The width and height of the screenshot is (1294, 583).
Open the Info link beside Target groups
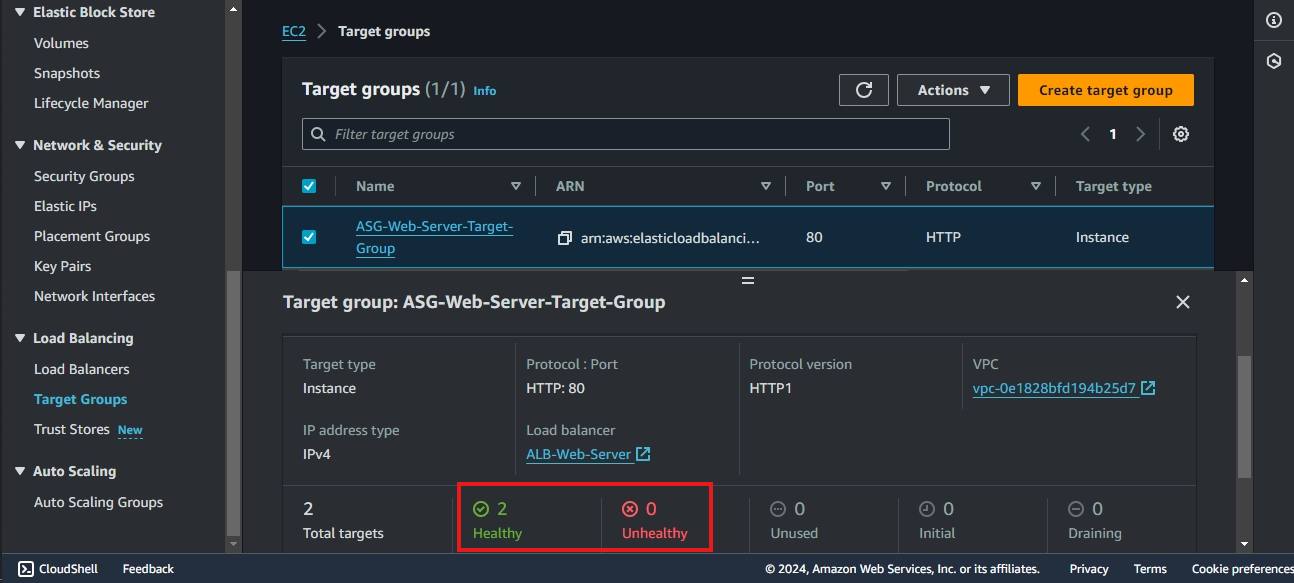point(485,91)
